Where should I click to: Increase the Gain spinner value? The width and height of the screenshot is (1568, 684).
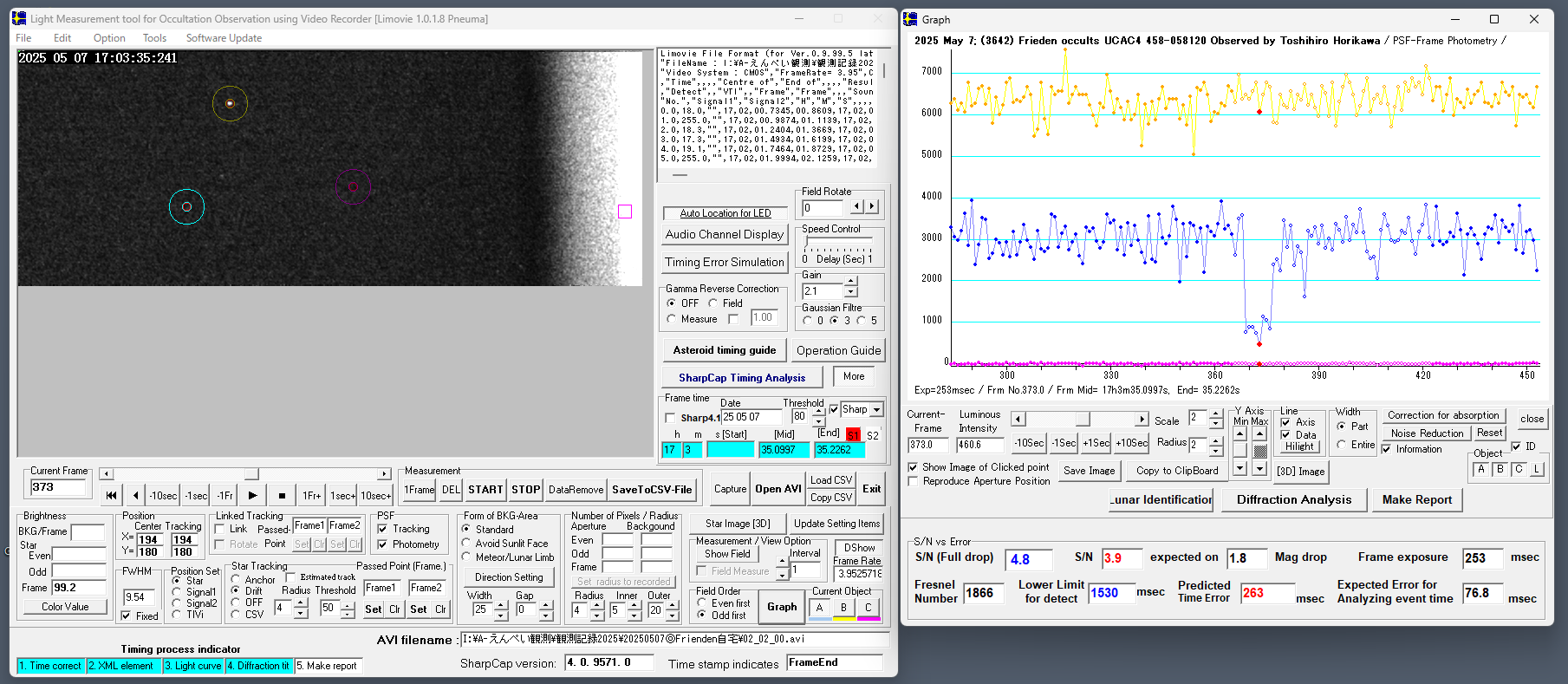[x=850, y=282]
